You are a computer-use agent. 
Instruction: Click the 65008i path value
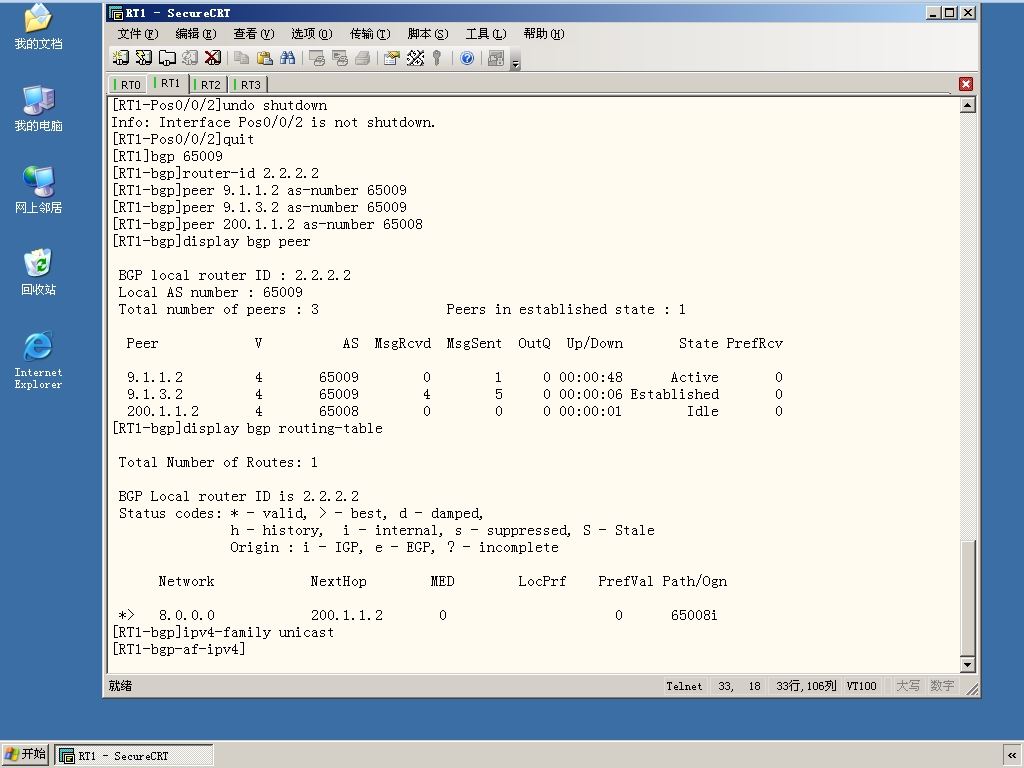click(x=694, y=615)
